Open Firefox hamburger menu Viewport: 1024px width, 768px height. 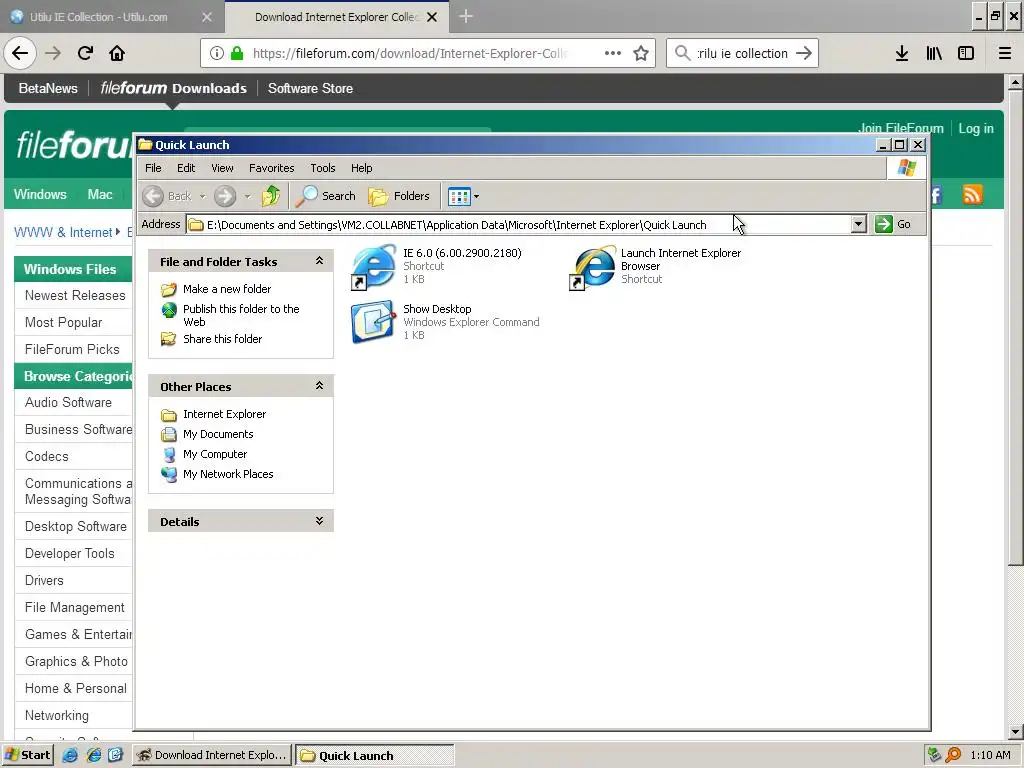(x=1005, y=54)
